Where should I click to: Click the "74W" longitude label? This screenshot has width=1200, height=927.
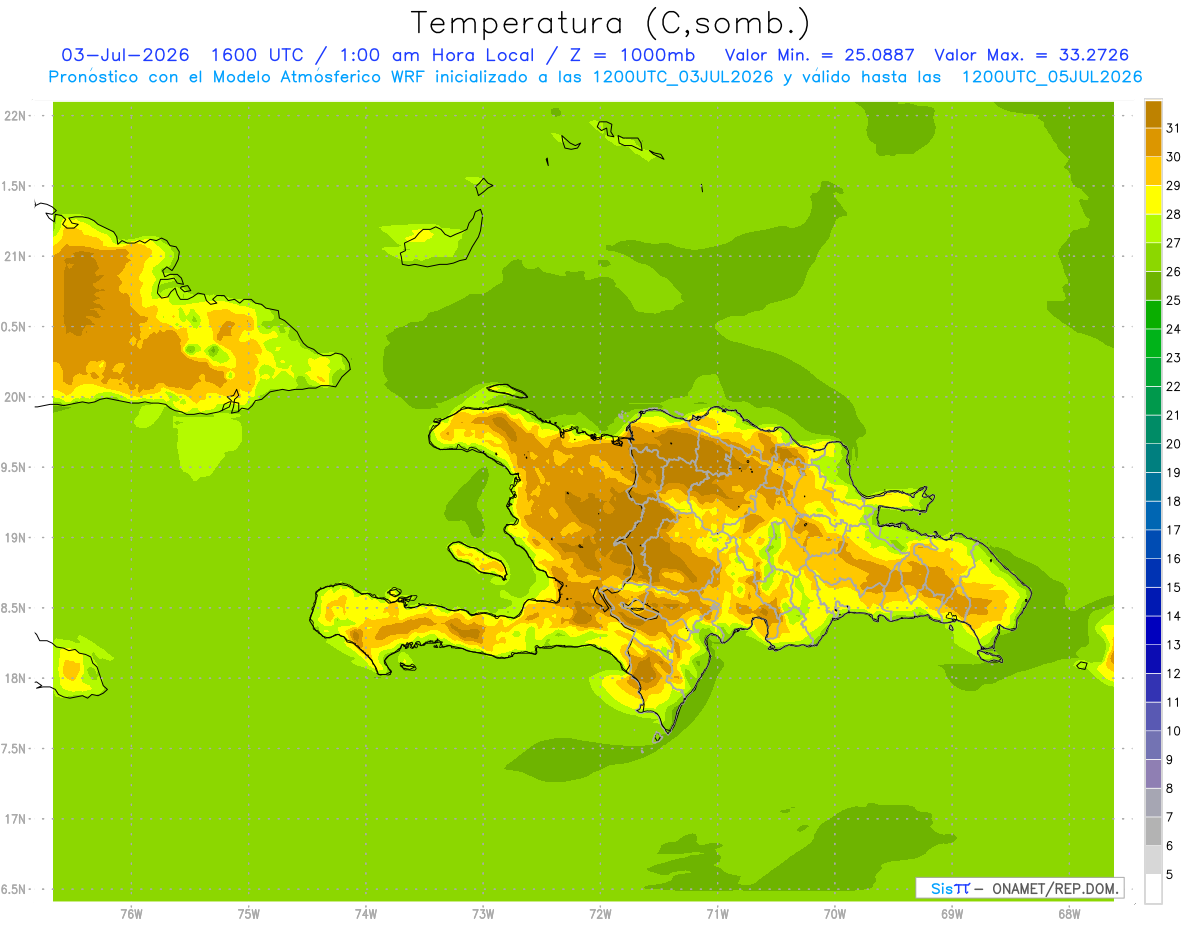coord(366,913)
